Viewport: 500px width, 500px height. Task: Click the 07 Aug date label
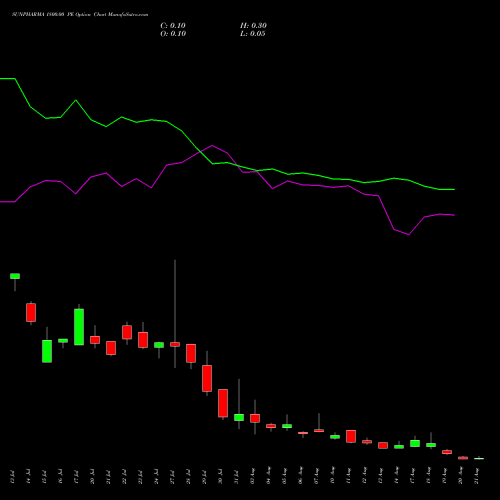[x=316, y=476]
